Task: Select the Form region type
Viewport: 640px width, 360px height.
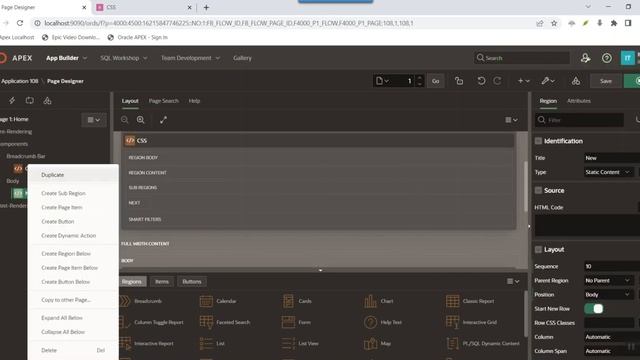Action: pyautogui.click(x=296, y=322)
